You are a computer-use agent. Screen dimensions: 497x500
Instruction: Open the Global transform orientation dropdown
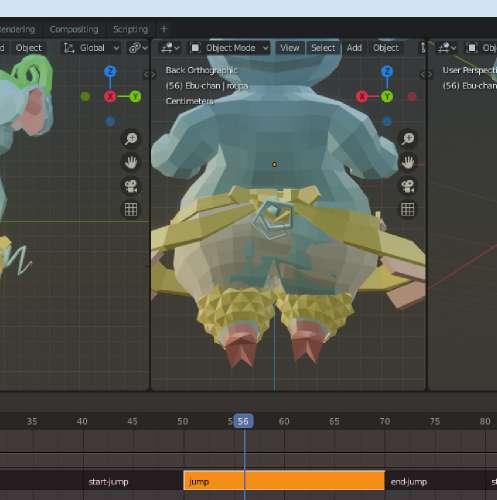[92, 48]
